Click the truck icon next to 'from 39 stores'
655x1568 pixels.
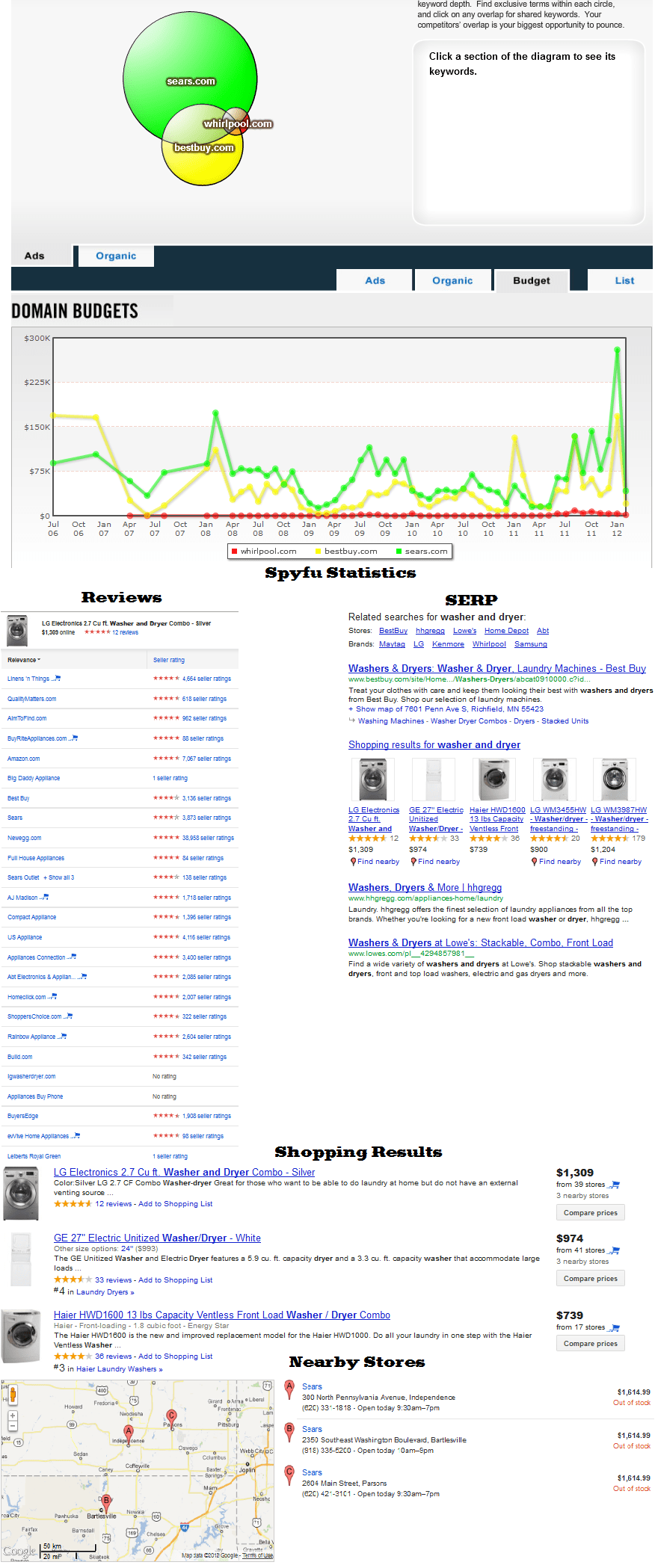click(x=615, y=1185)
